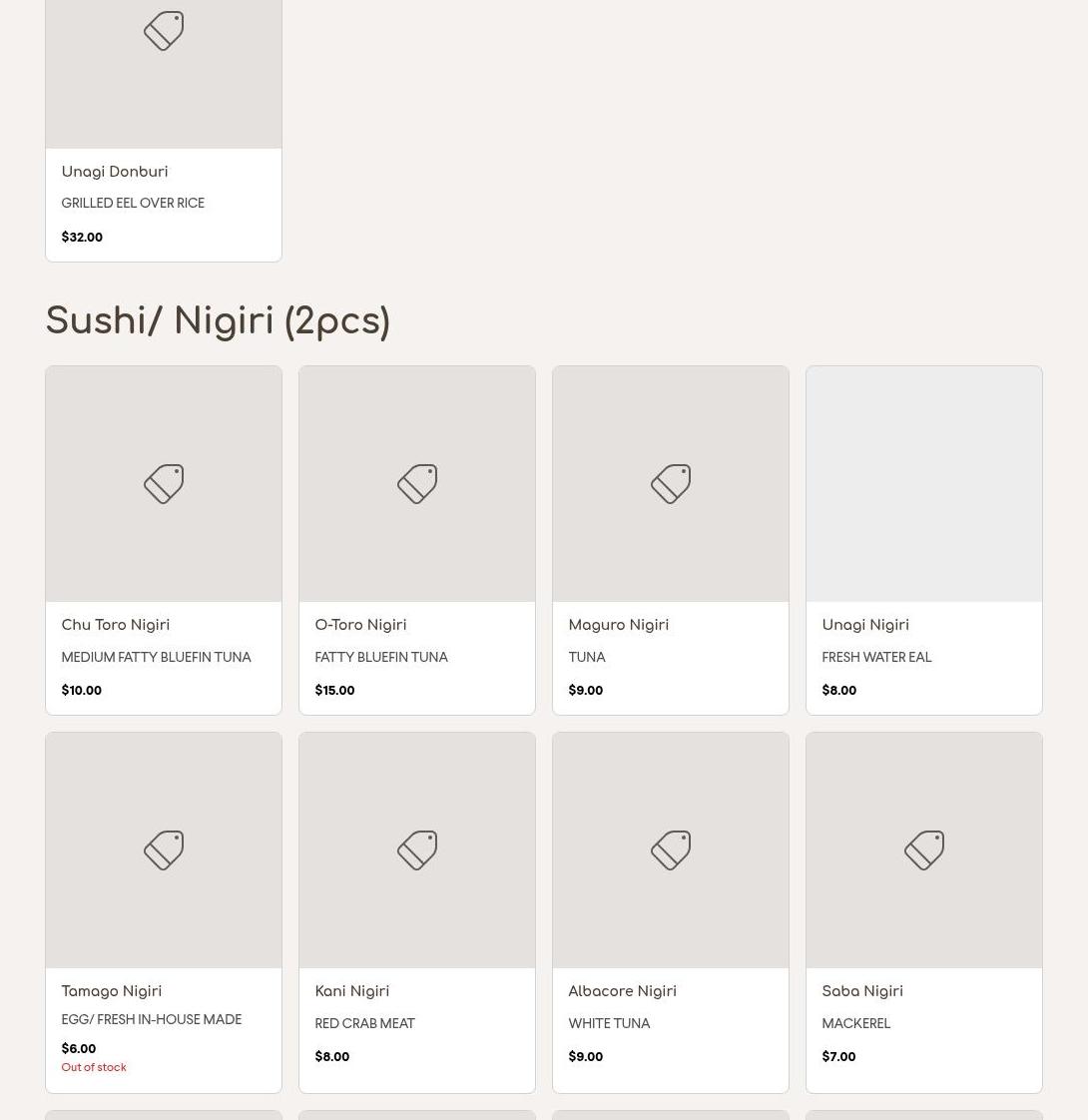The width and height of the screenshot is (1088, 1120).
Task: Open the Unagi Donburi item title
Action: (x=115, y=172)
